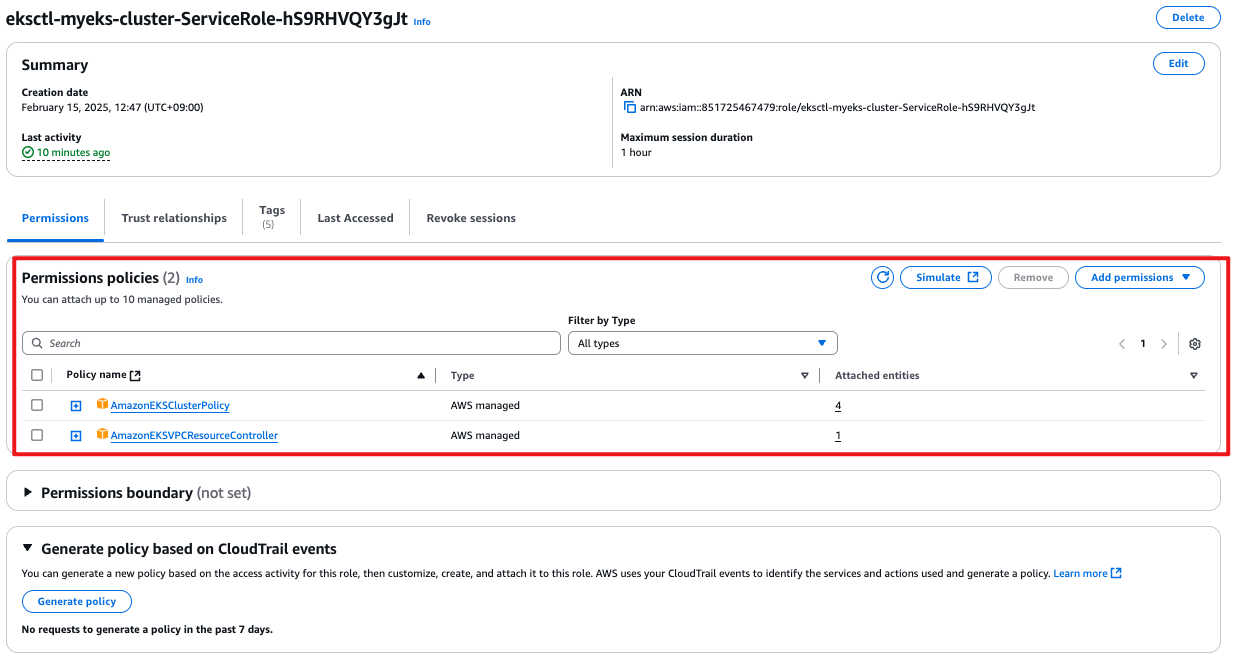
Task: Open the Revoke sessions tab
Action: [471, 218]
